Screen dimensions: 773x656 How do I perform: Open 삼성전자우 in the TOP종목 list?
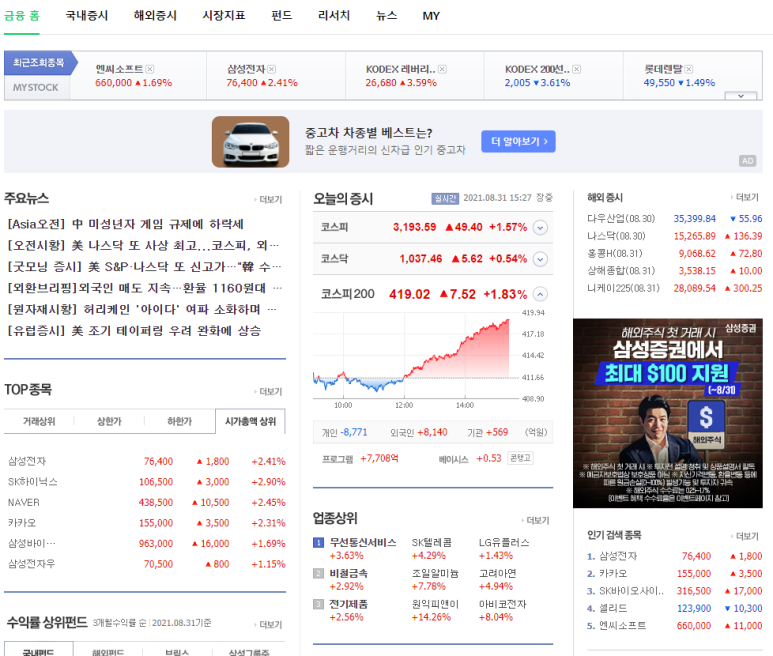coord(32,564)
